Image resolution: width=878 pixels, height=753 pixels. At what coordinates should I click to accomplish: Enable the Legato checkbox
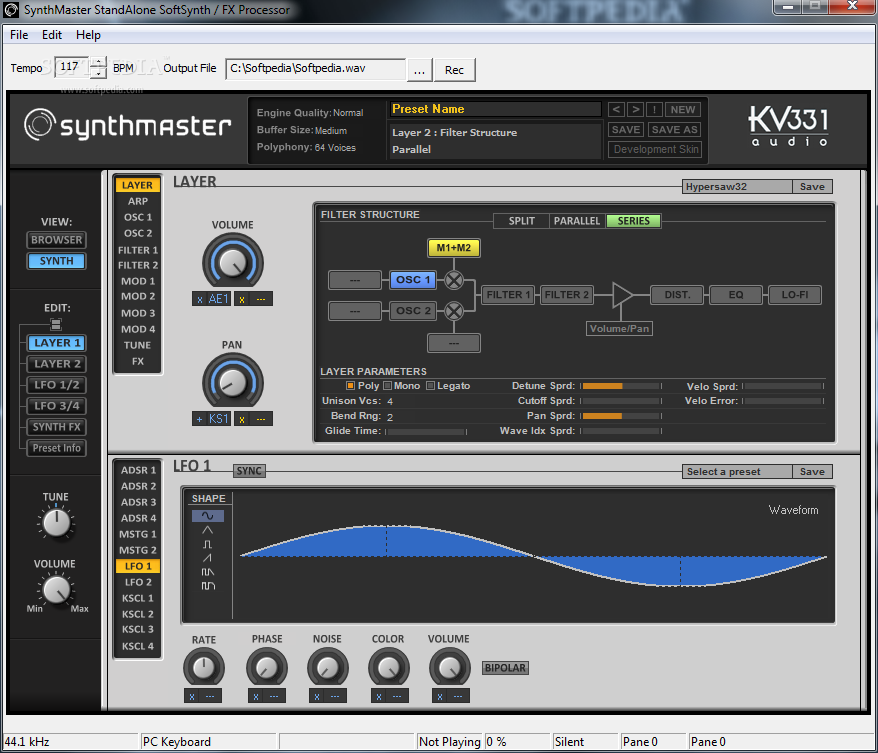431,386
